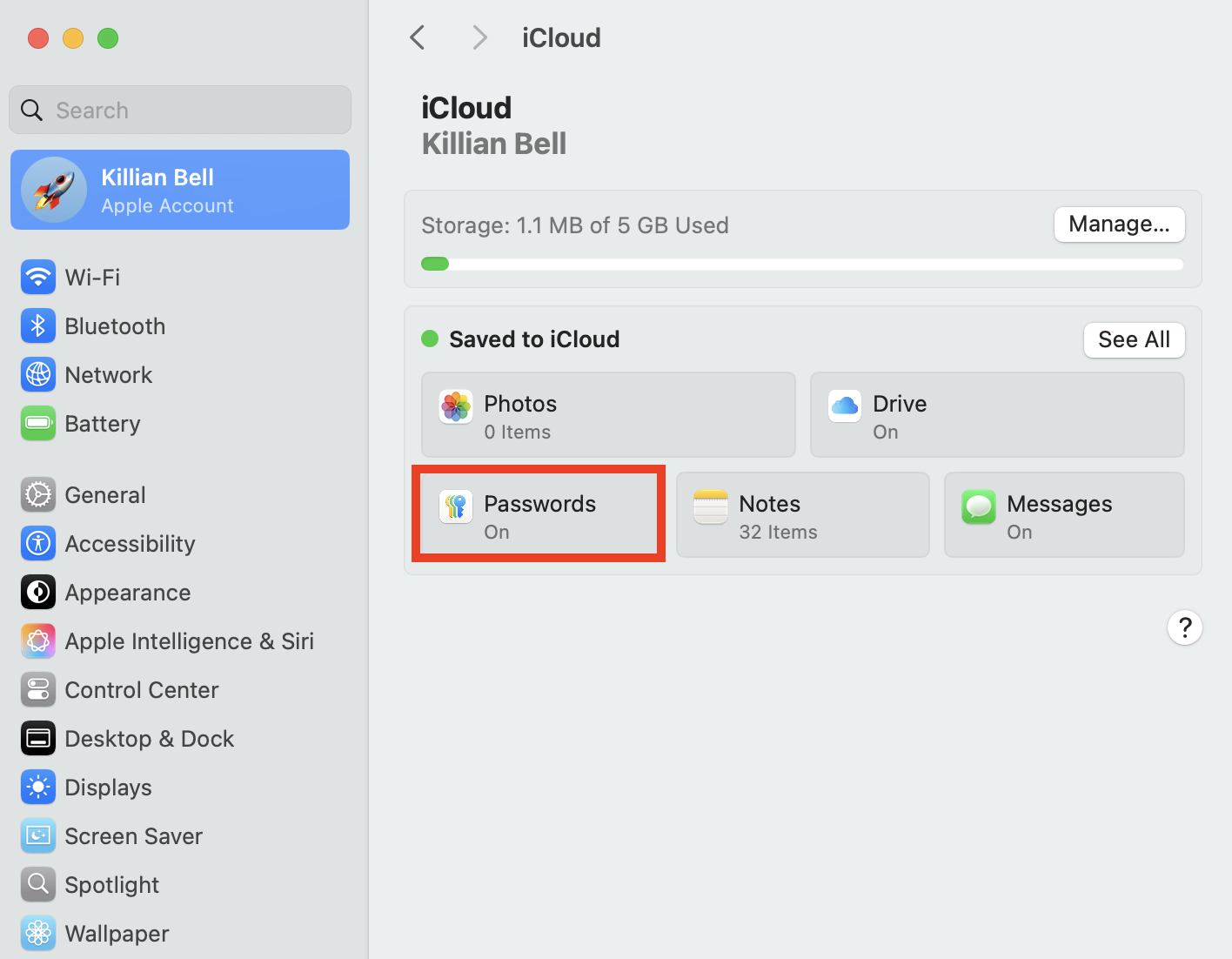Open the help question mark button

point(1184,627)
